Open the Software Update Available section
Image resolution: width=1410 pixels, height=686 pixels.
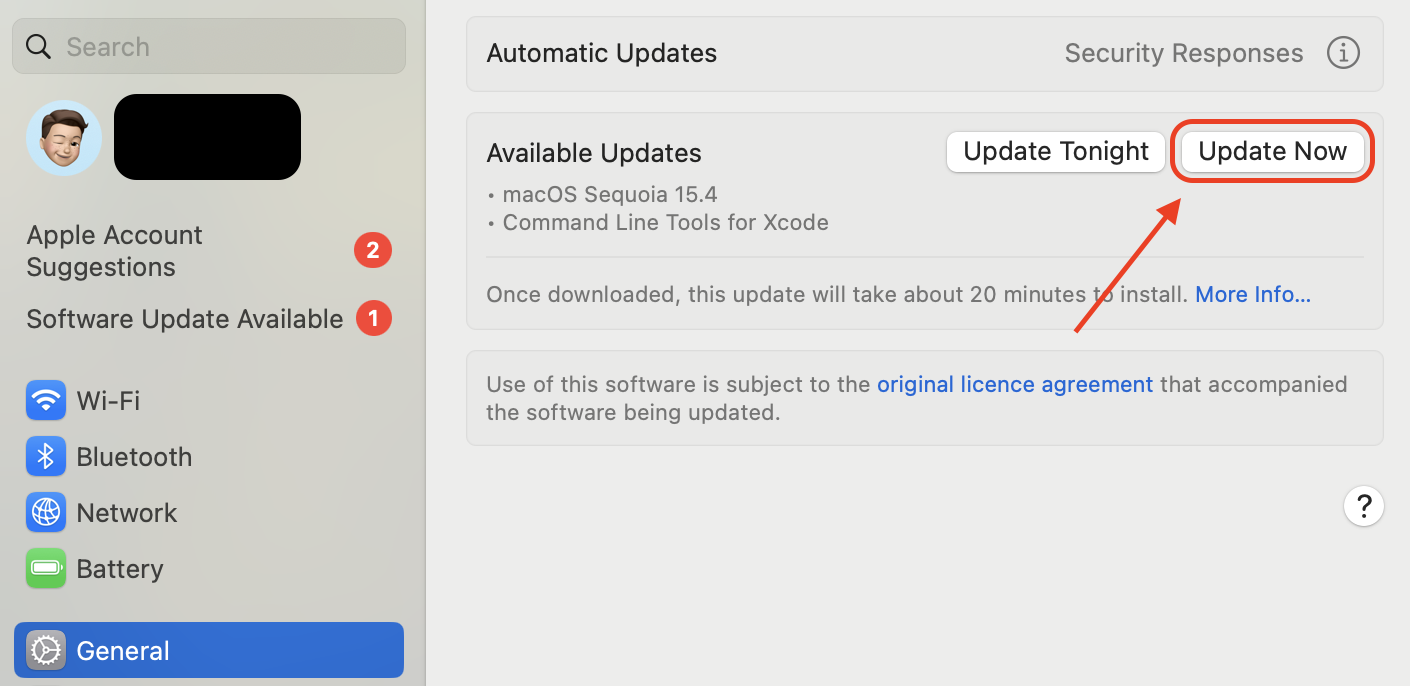point(184,318)
